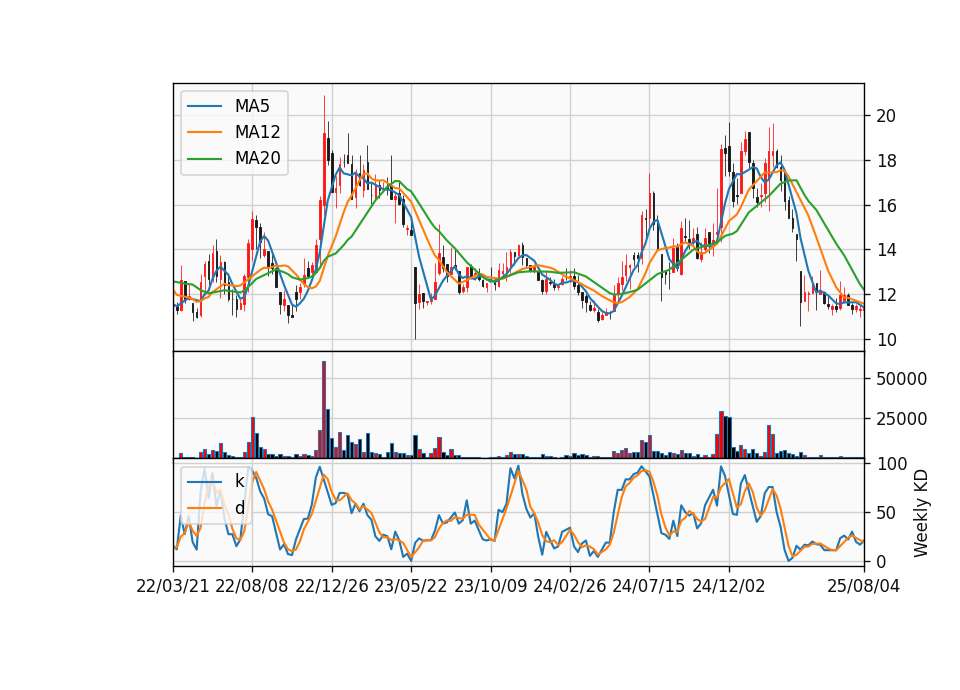Click the price axis value 18
The width and height of the screenshot is (960, 690).
pos(886,160)
